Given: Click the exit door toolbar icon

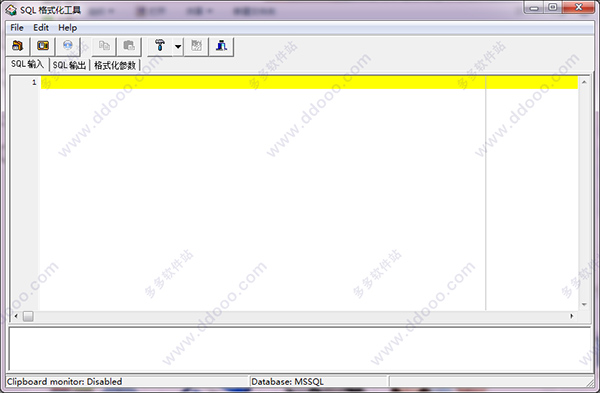Looking at the screenshot, I should click(x=222, y=46).
